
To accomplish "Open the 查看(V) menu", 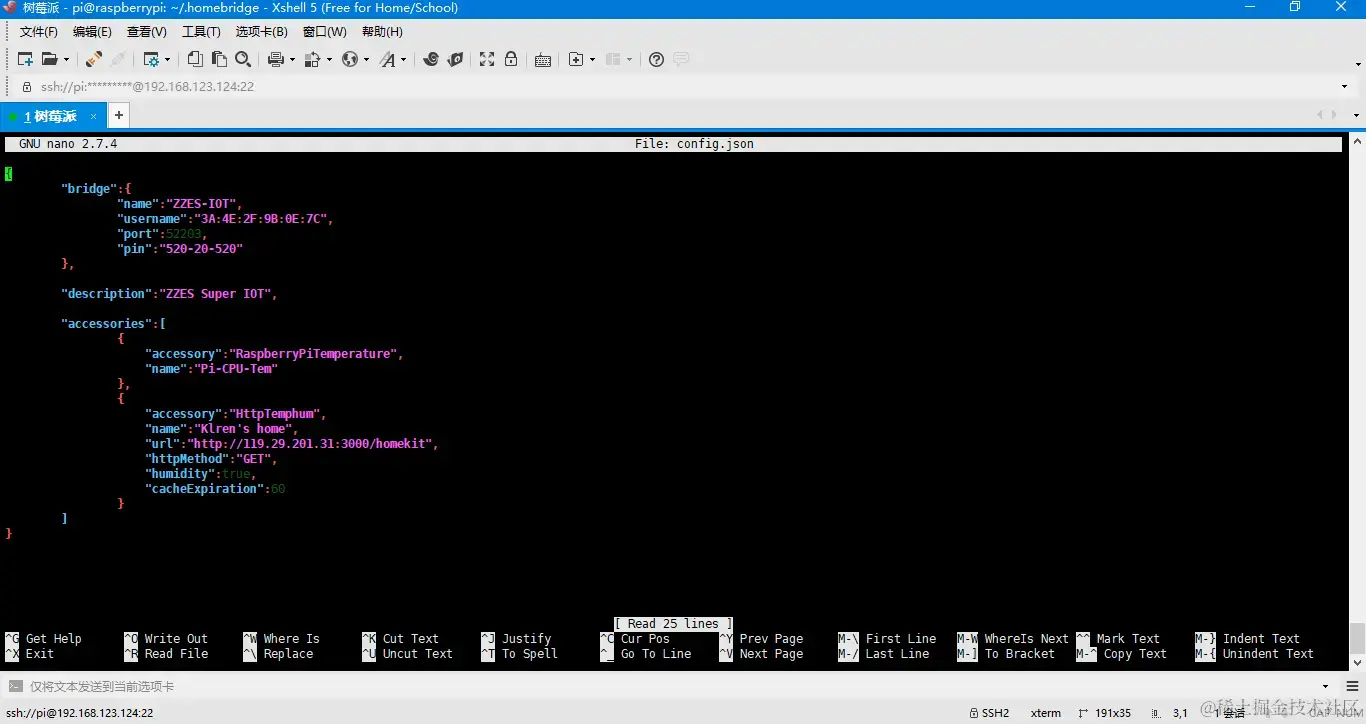I will [x=147, y=32].
